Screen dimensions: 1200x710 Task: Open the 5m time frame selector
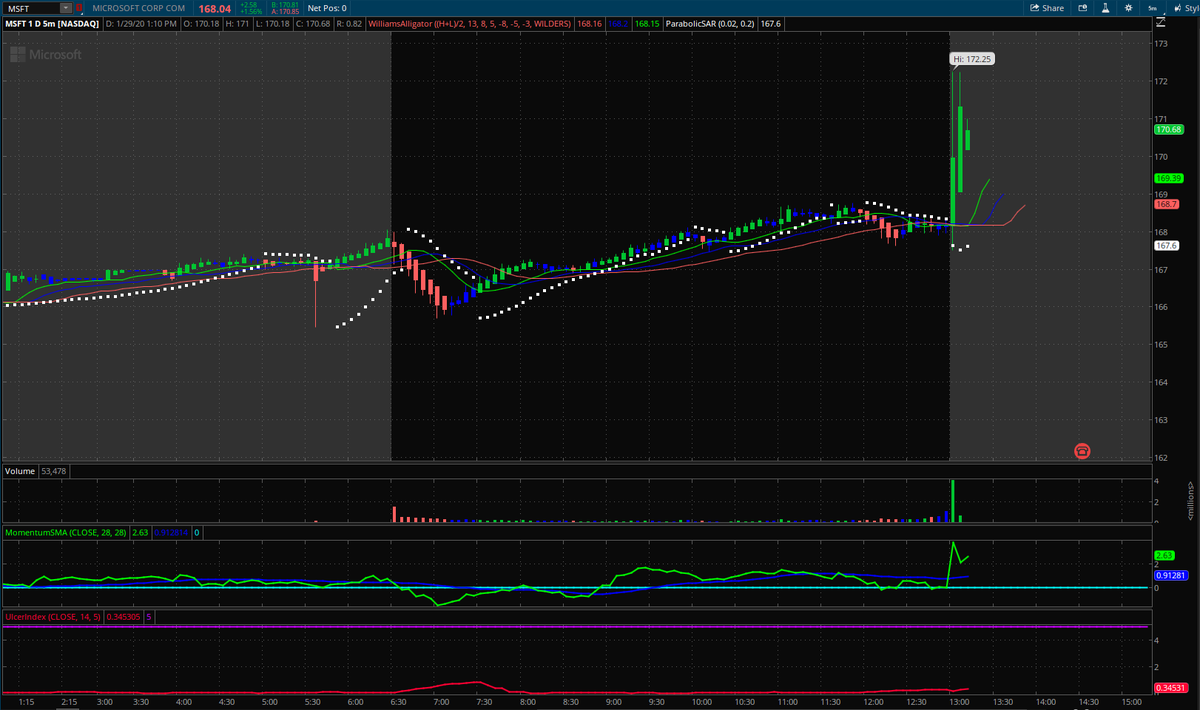pos(1152,8)
